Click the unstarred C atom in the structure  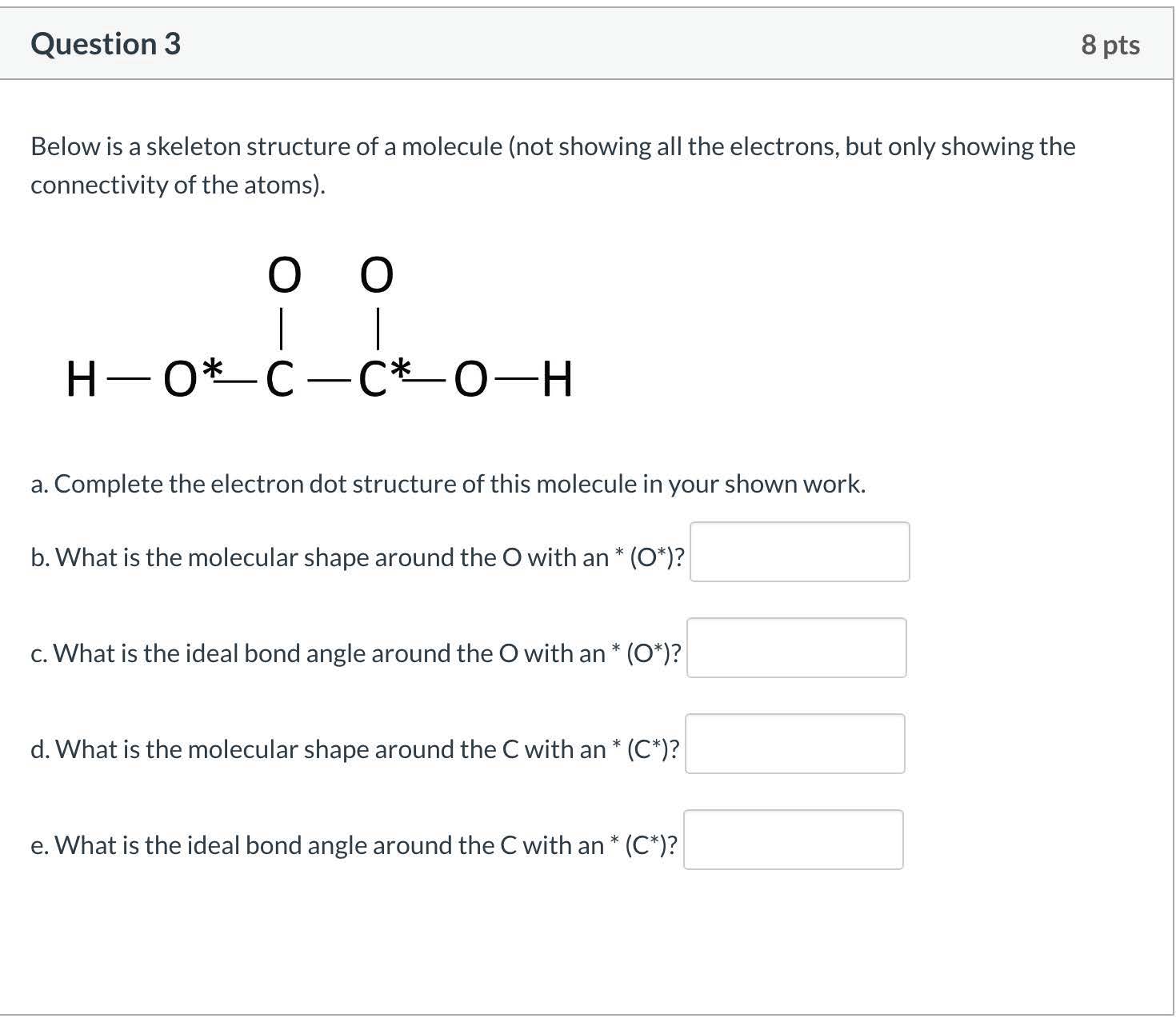[280, 380]
